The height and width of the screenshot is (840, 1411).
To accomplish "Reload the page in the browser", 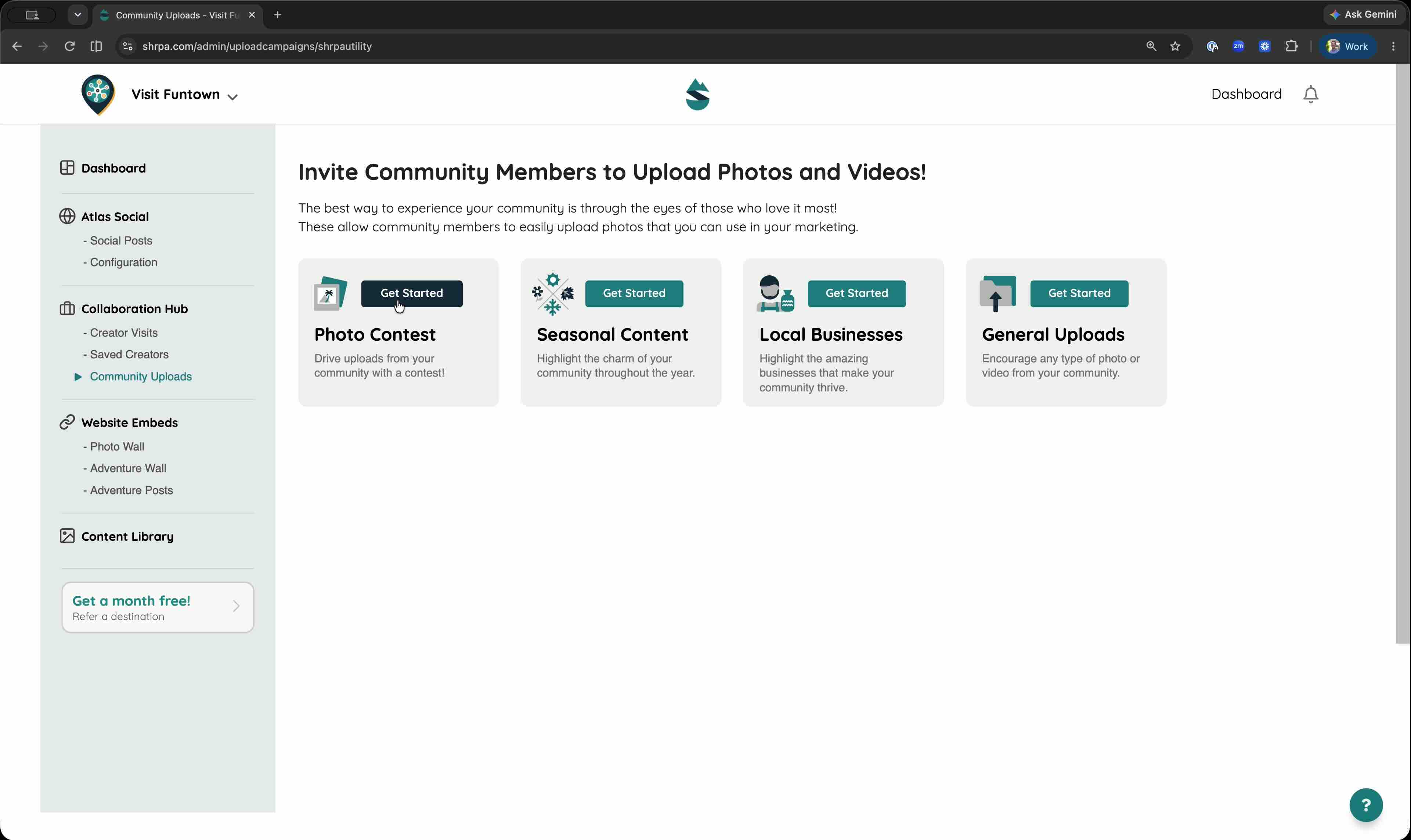I will (70, 46).
